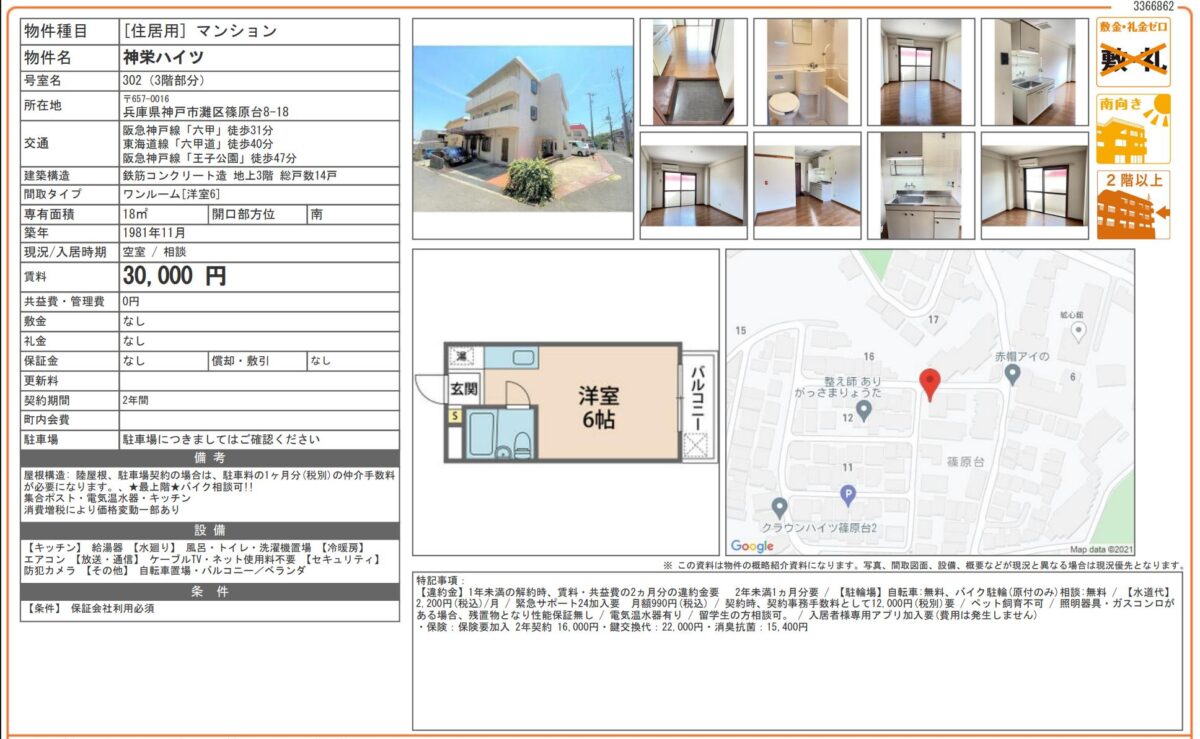Viewport: 1200px width, 739px height.
Task: Click the 30,000 円 rent value
Action: click(x=175, y=276)
